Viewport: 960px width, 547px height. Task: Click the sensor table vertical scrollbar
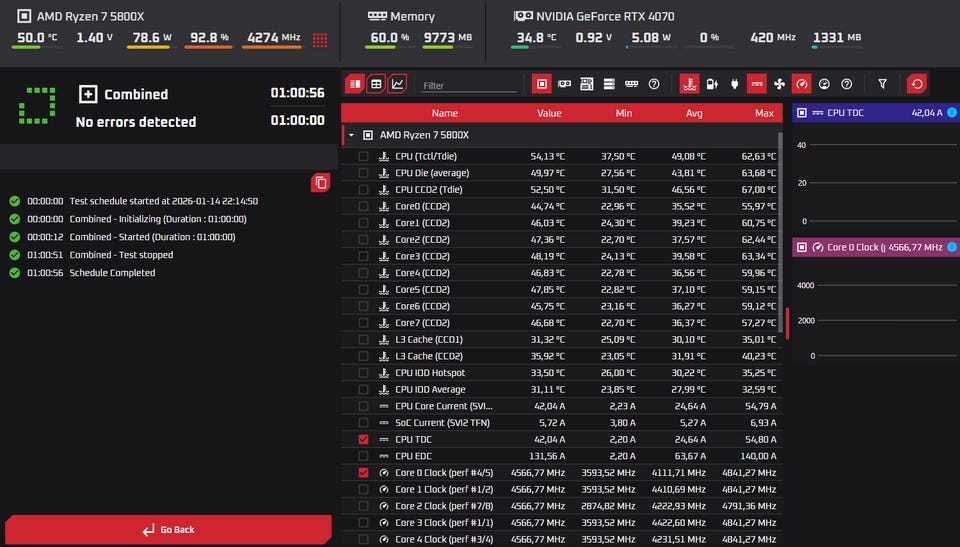780,233
